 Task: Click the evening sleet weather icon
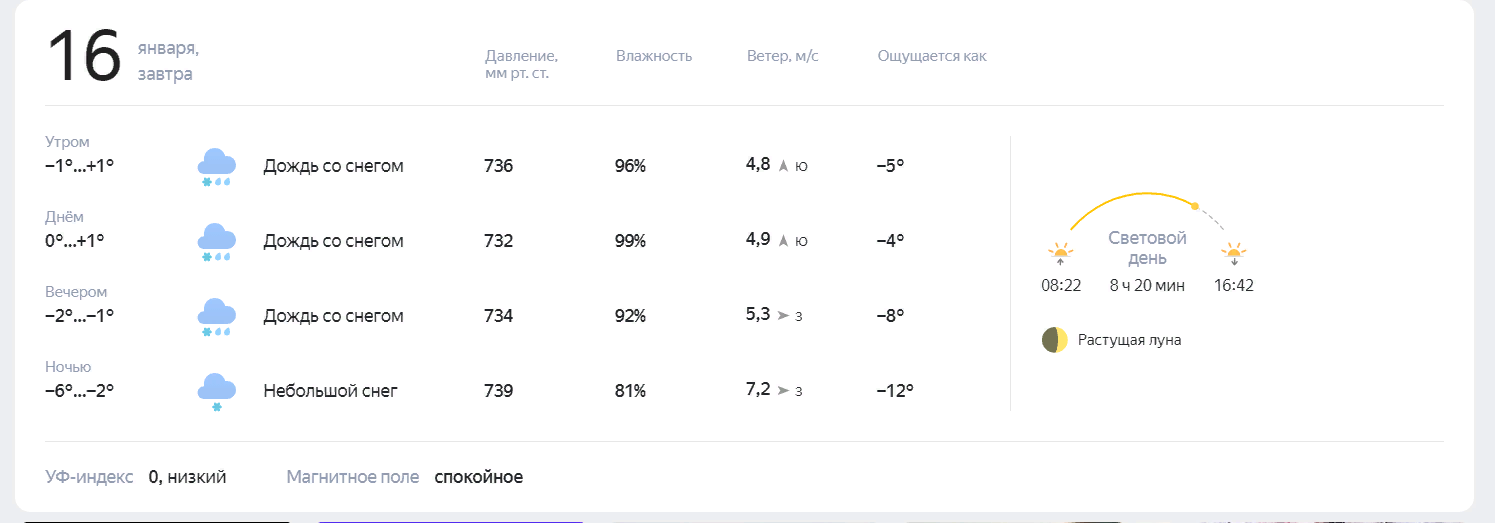click(216, 316)
